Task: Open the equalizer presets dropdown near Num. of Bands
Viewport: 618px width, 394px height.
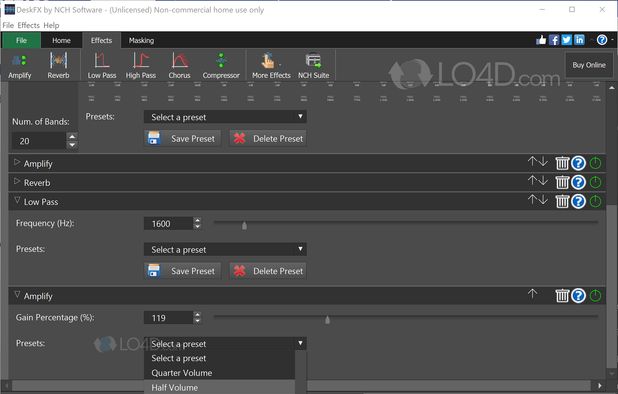Action: click(x=225, y=117)
